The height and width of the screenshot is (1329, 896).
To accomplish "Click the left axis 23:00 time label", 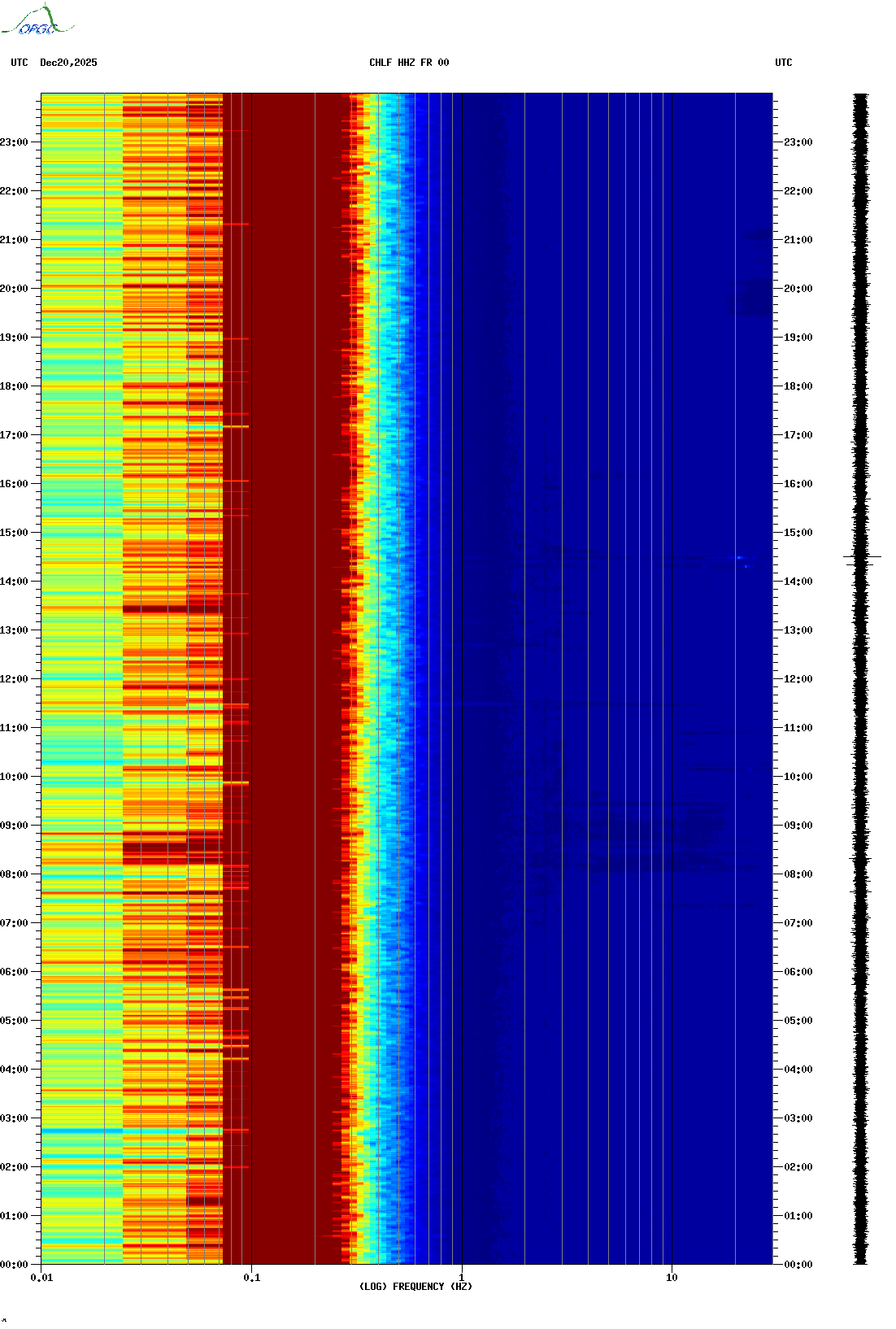I will click(14, 142).
